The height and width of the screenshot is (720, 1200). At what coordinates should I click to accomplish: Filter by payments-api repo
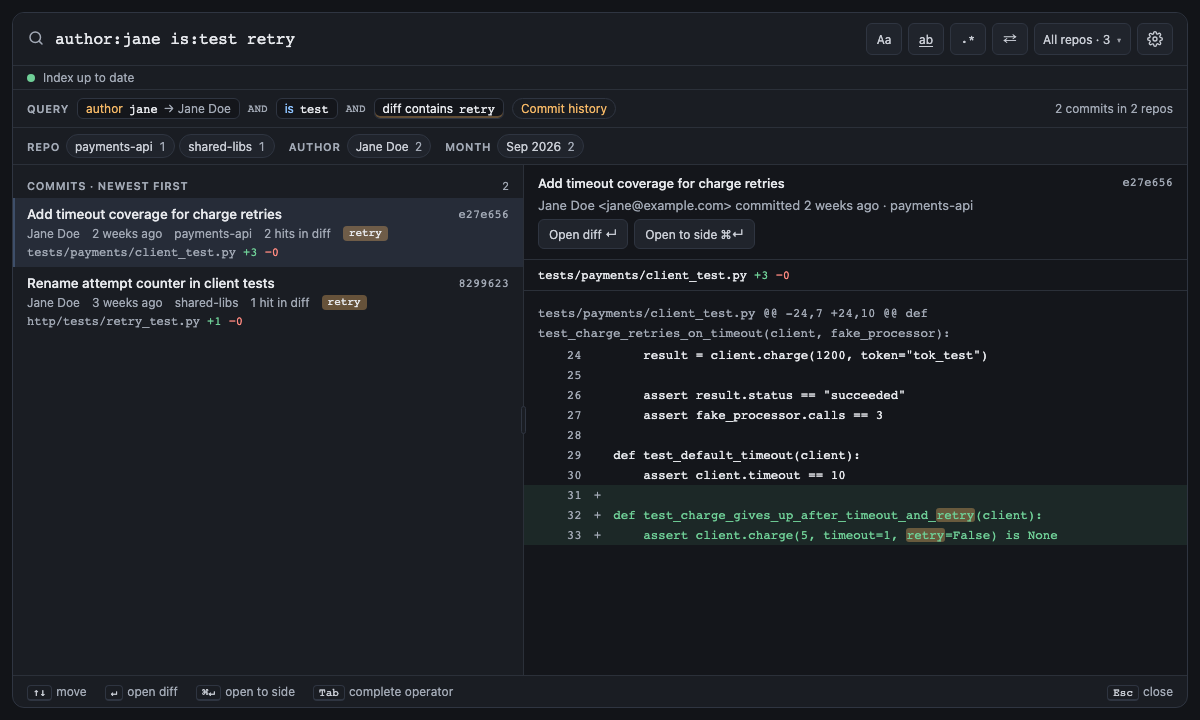tap(121, 147)
